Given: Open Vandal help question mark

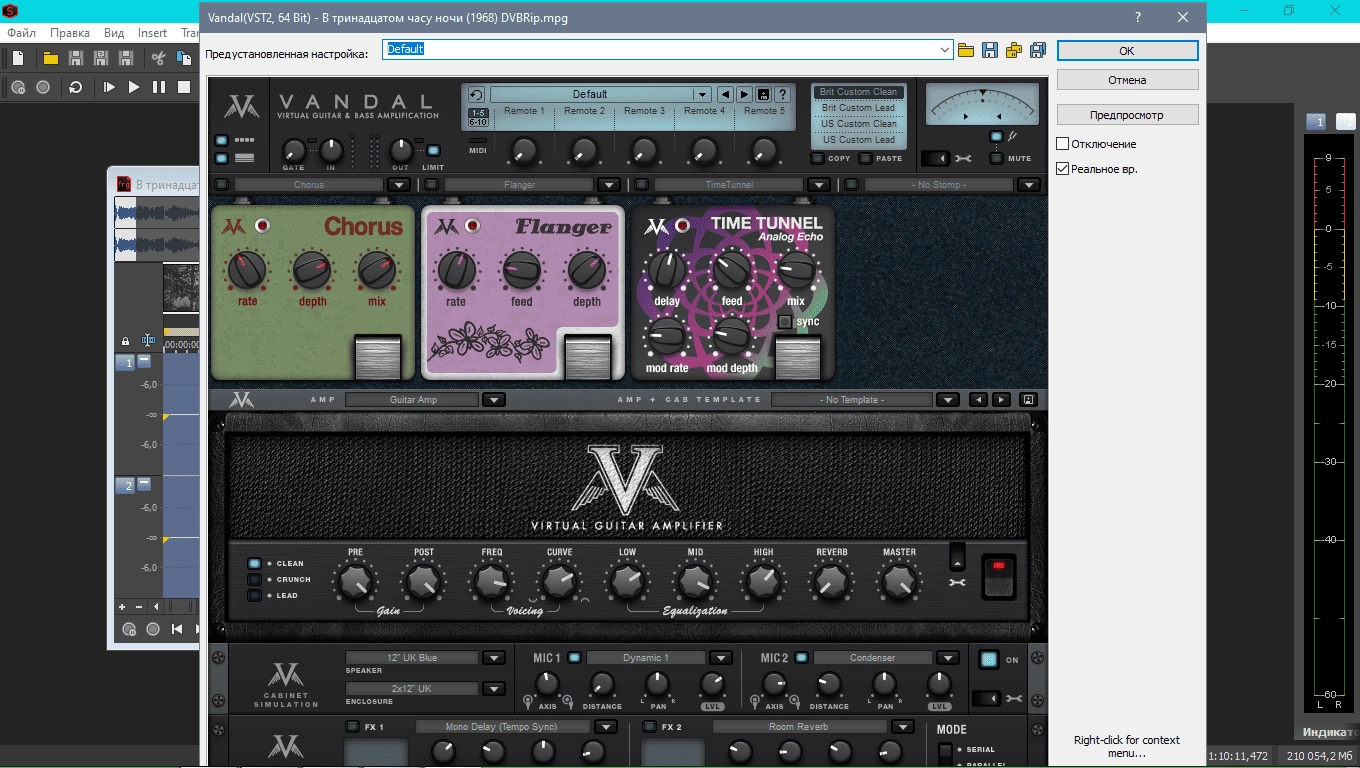Looking at the screenshot, I should (x=782, y=95).
